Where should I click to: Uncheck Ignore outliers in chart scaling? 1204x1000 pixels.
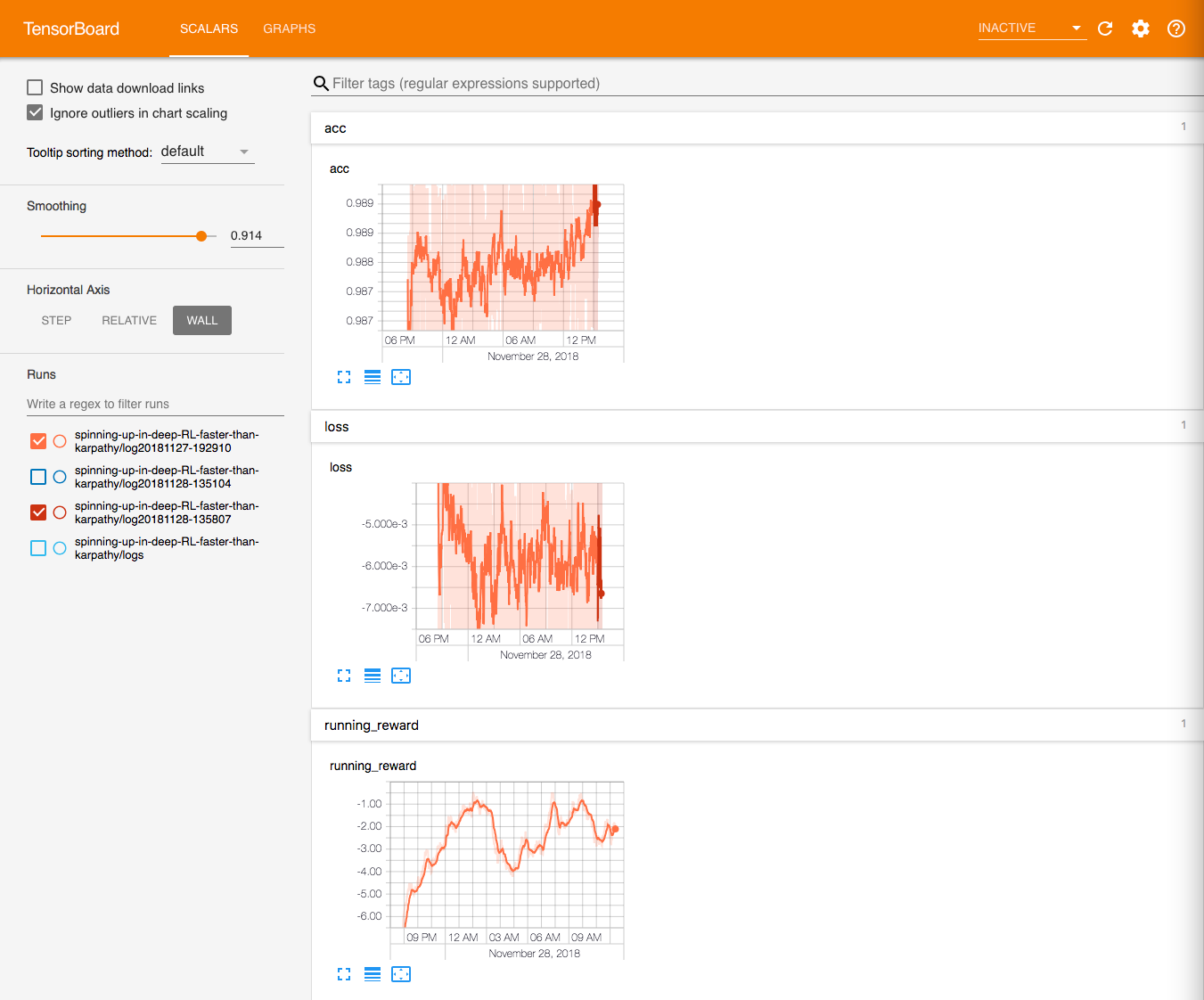point(36,112)
